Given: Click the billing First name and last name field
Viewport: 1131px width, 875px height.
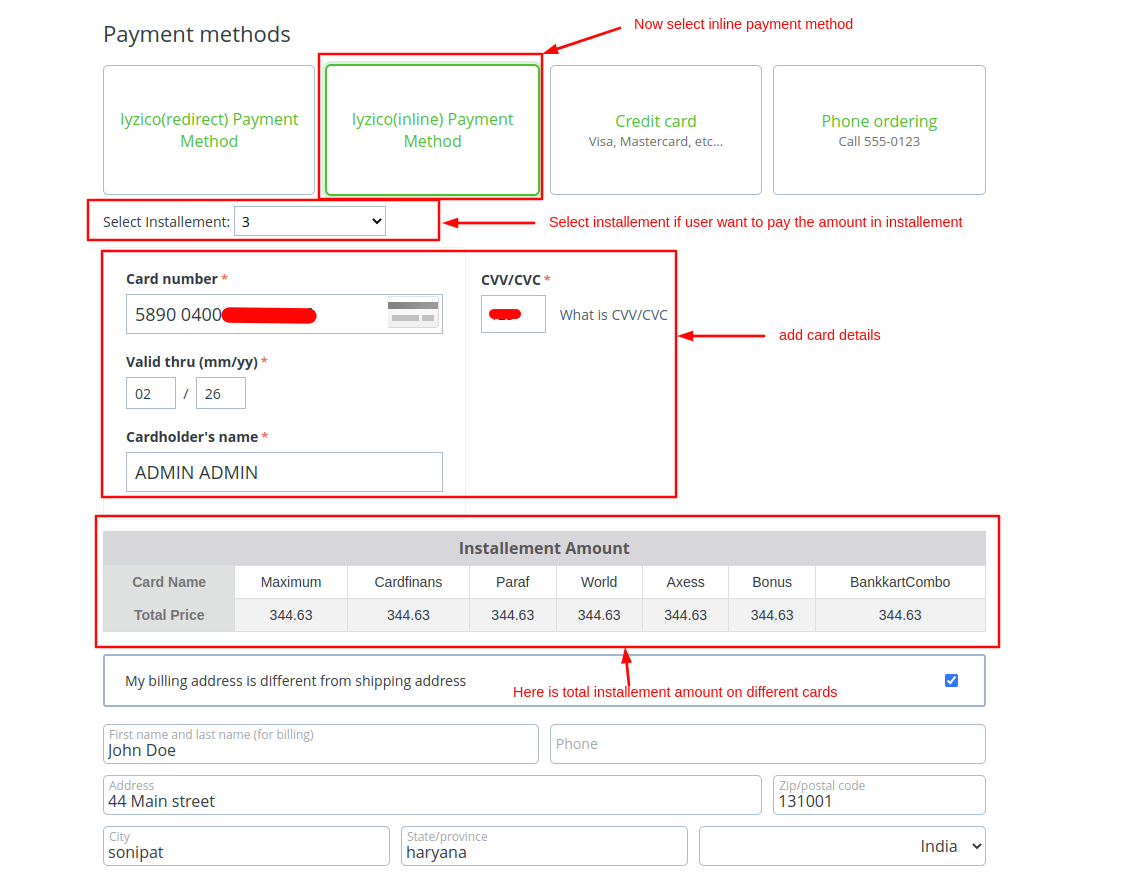Looking at the screenshot, I should (321, 744).
